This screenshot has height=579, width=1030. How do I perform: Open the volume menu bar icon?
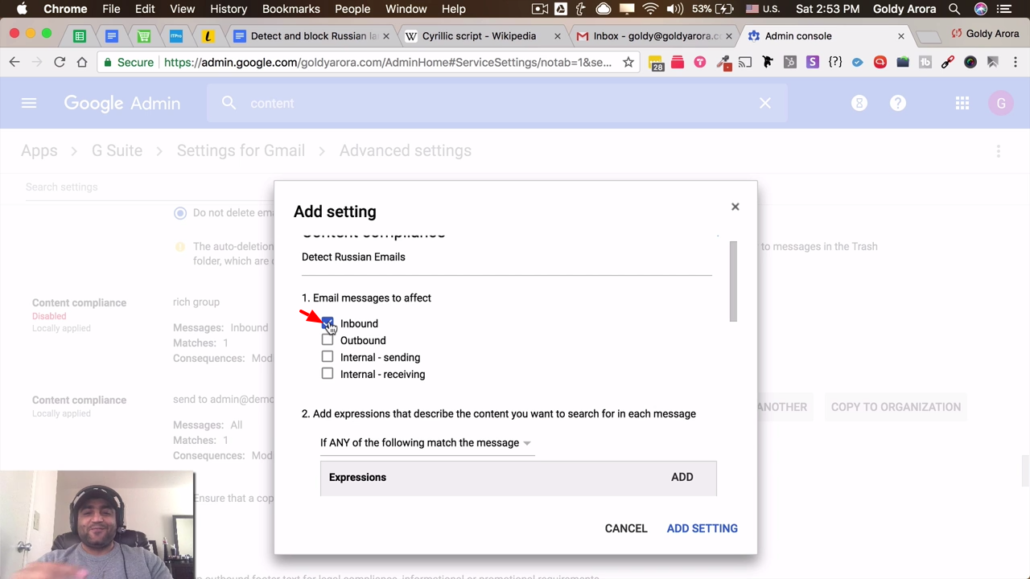675,9
